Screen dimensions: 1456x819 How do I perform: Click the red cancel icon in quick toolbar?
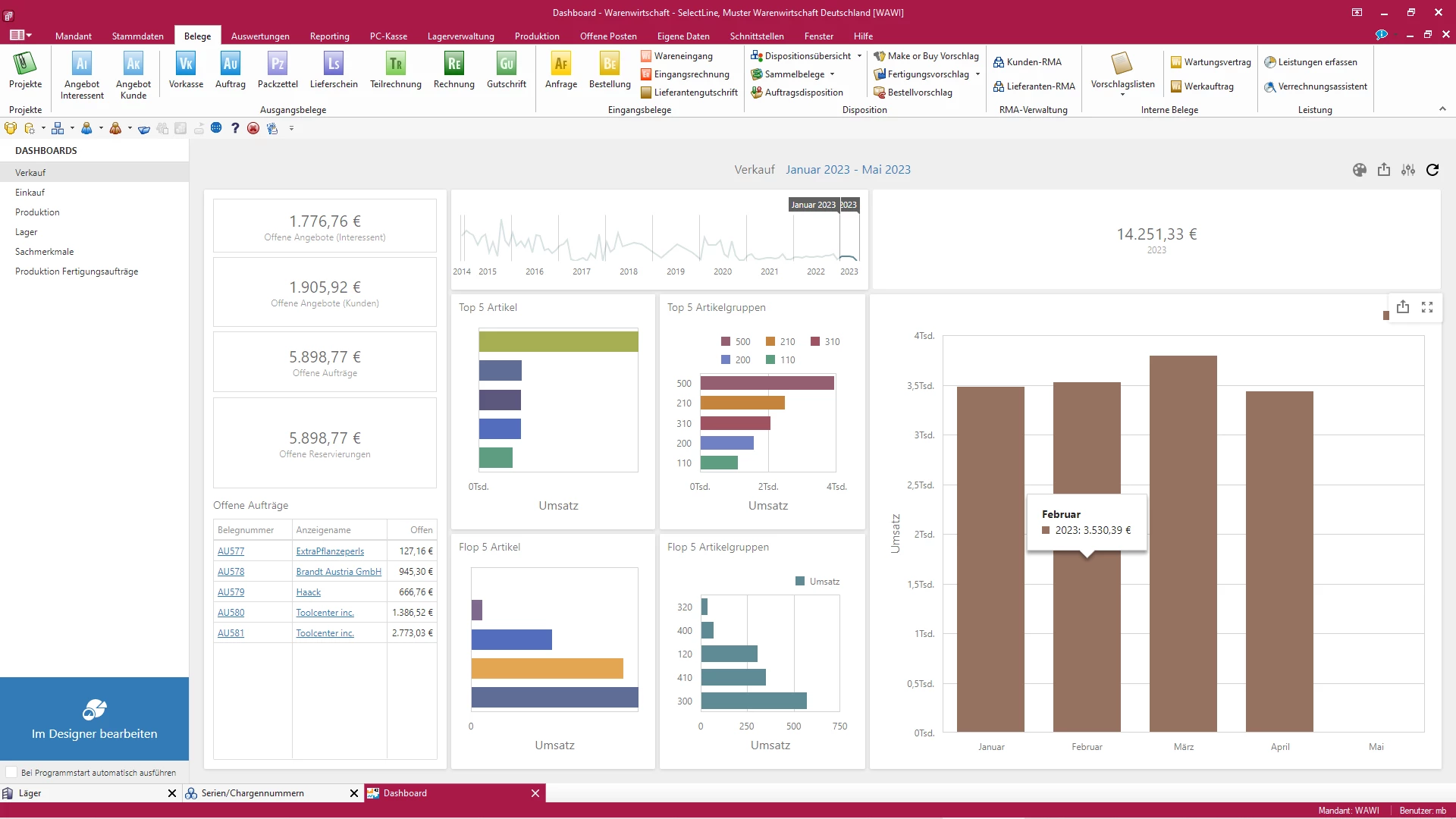coord(253,128)
